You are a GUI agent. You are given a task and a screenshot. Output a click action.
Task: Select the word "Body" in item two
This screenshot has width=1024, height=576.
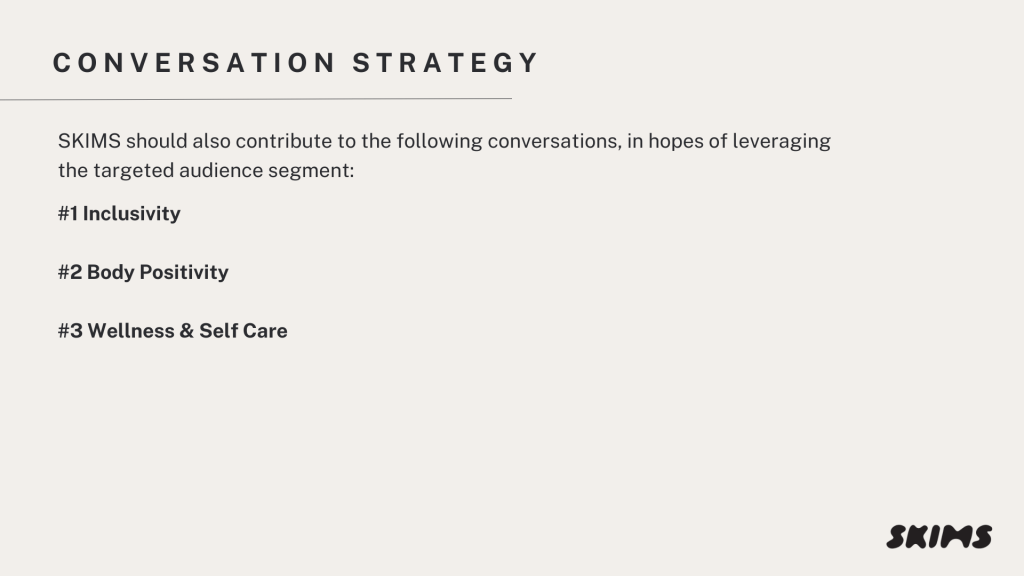pos(111,272)
